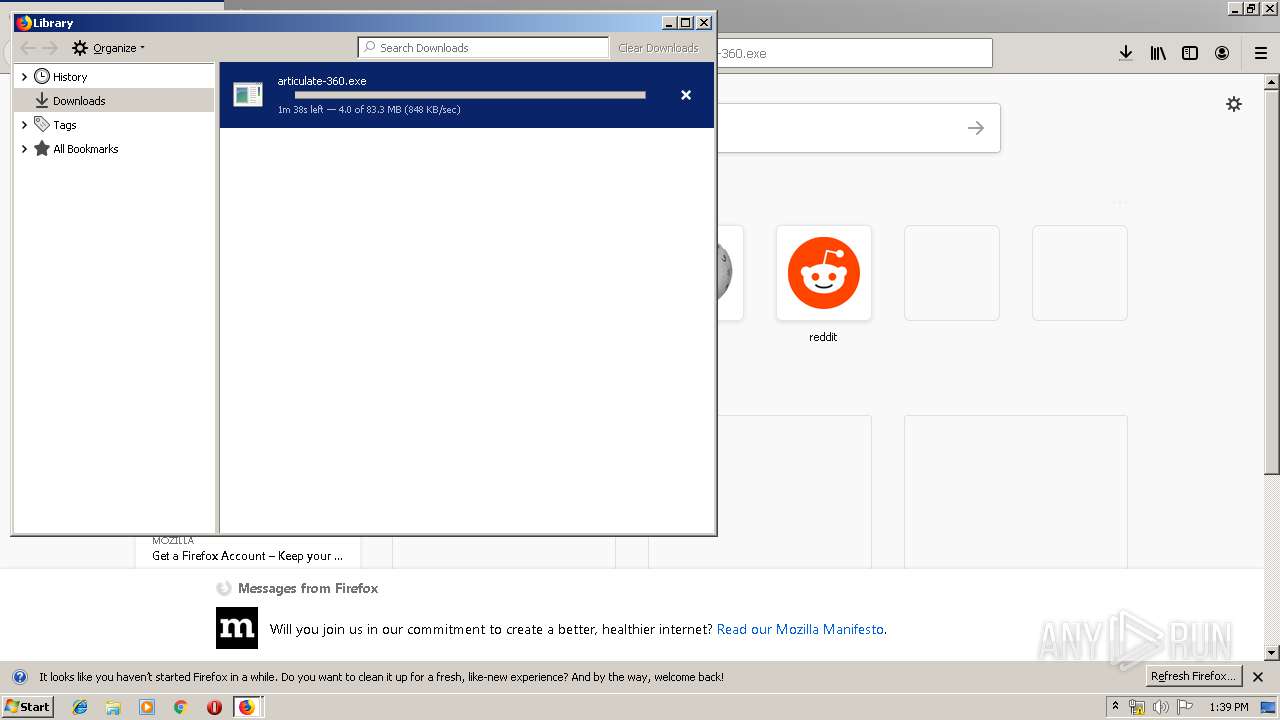Open Firefox account icon

(1222, 53)
